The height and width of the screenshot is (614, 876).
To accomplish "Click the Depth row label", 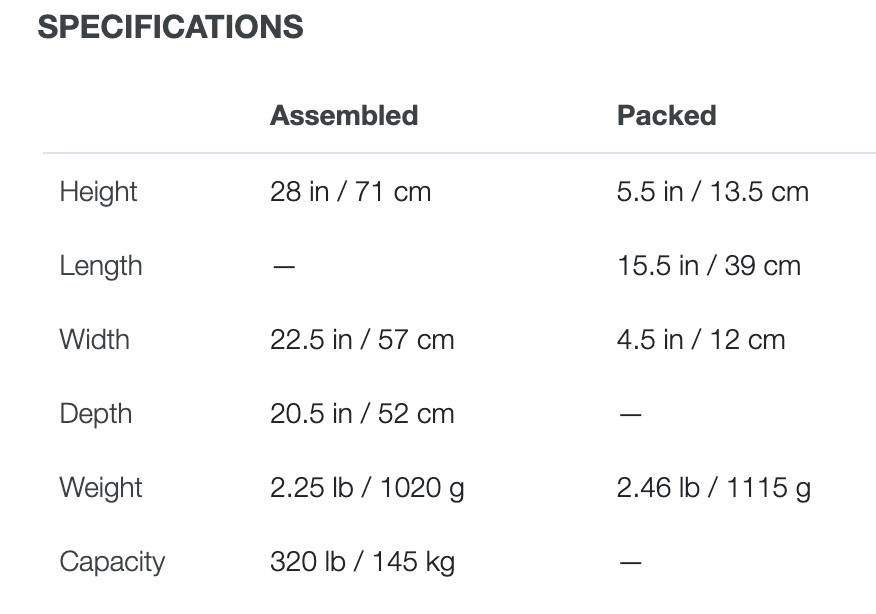I will click(x=96, y=415).
